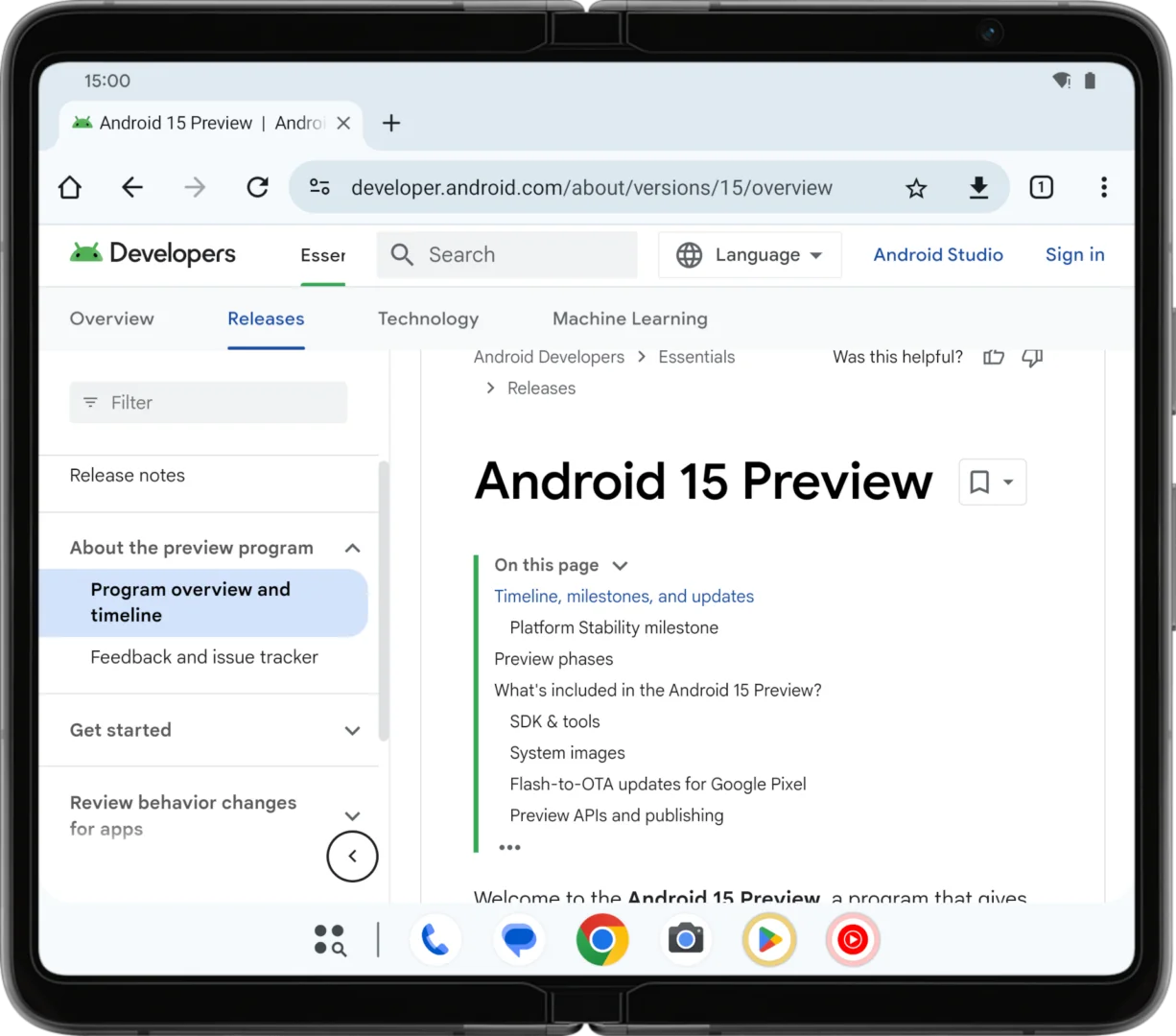
Task: Launch Chrome from the dock
Action: click(x=602, y=940)
